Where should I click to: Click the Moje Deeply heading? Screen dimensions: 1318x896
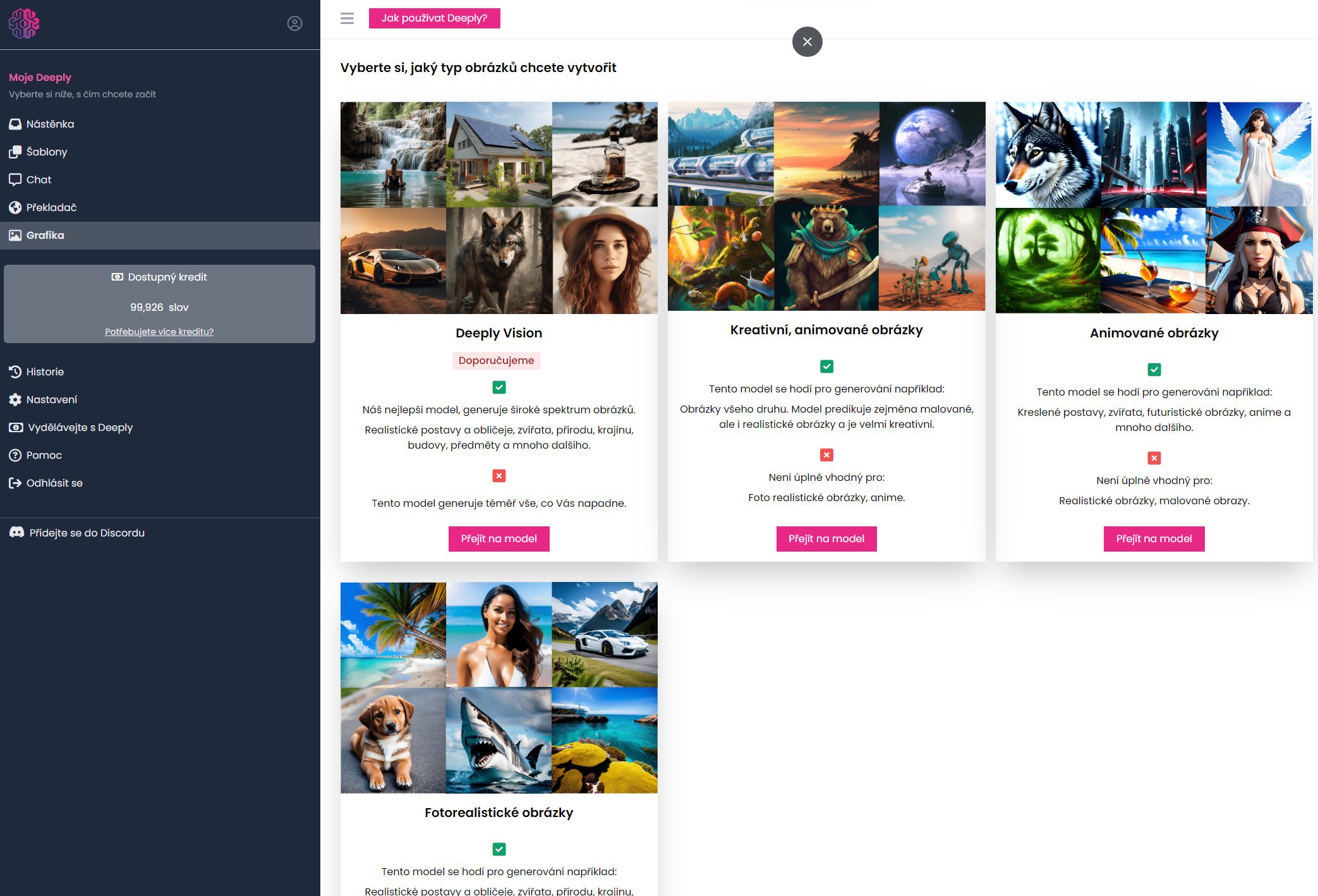pyautogui.click(x=40, y=77)
